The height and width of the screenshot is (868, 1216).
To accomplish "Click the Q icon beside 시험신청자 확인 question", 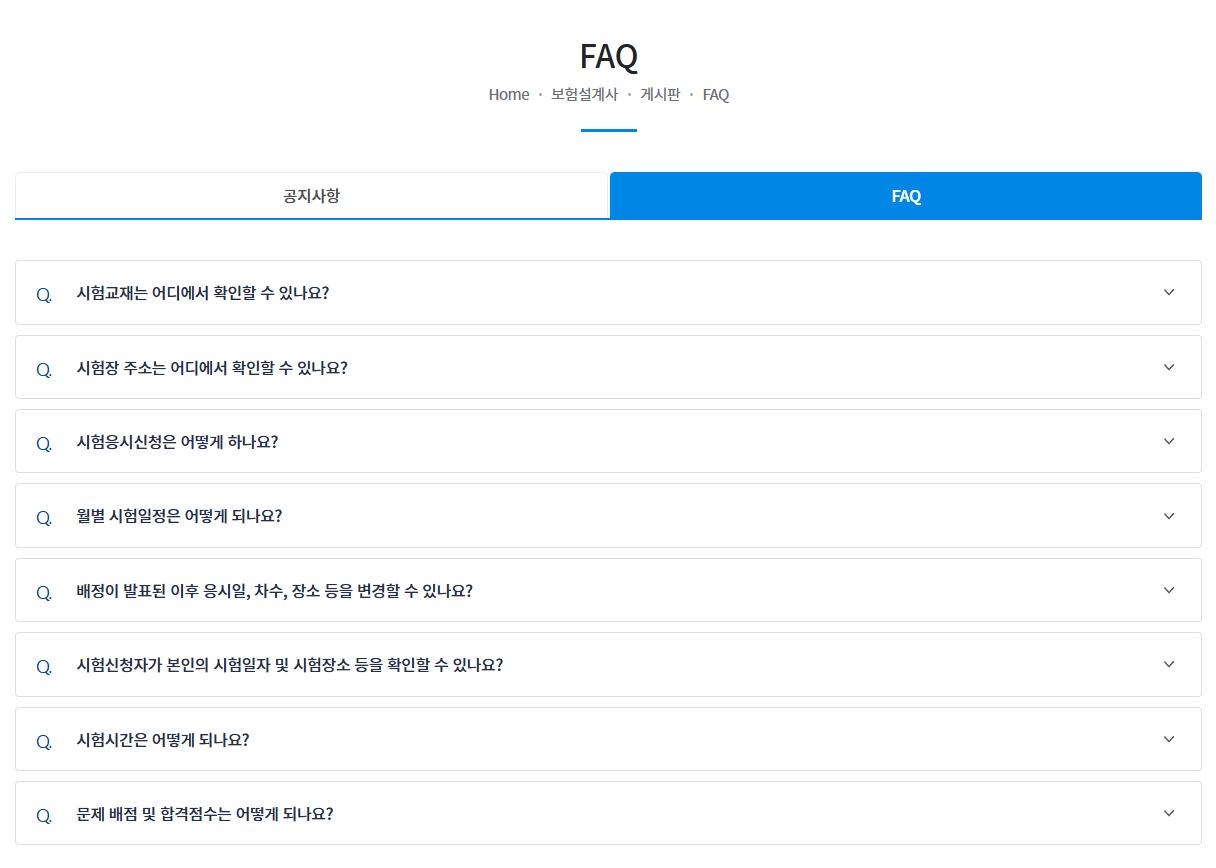I will click(43, 665).
